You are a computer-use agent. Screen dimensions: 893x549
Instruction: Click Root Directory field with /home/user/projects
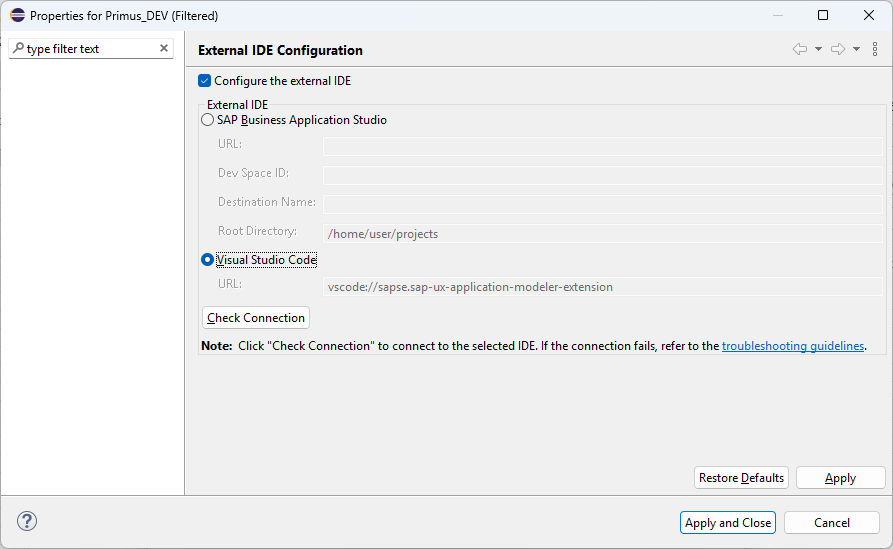click(x=603, y=233)
